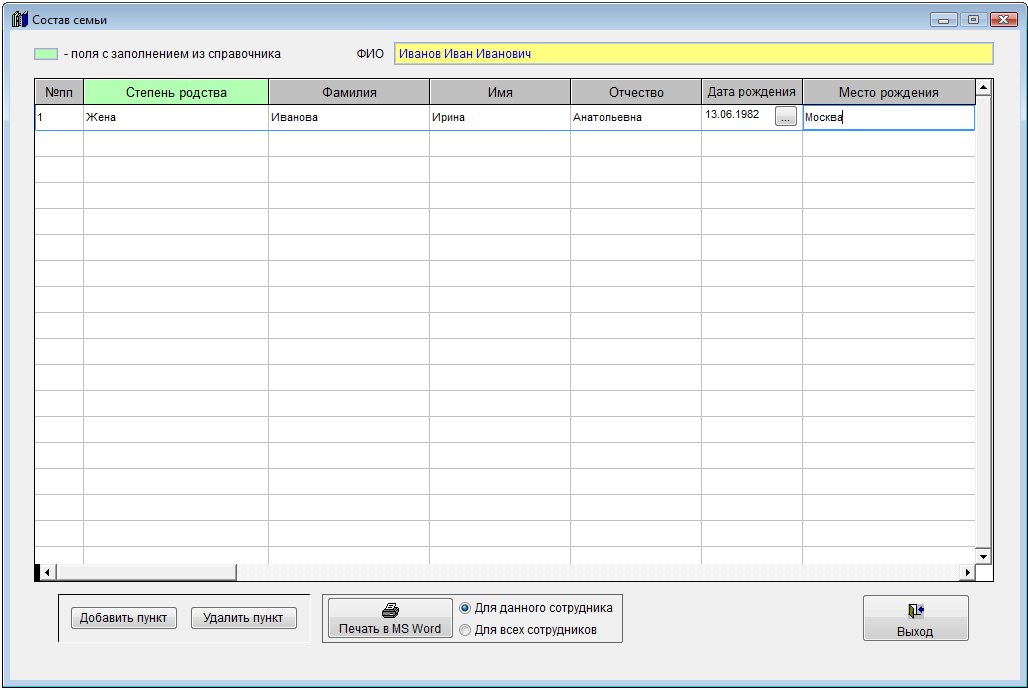Click the '№пп' column header
The width and height of the screenshot is (1028, 690).
[x=59, y=92]
